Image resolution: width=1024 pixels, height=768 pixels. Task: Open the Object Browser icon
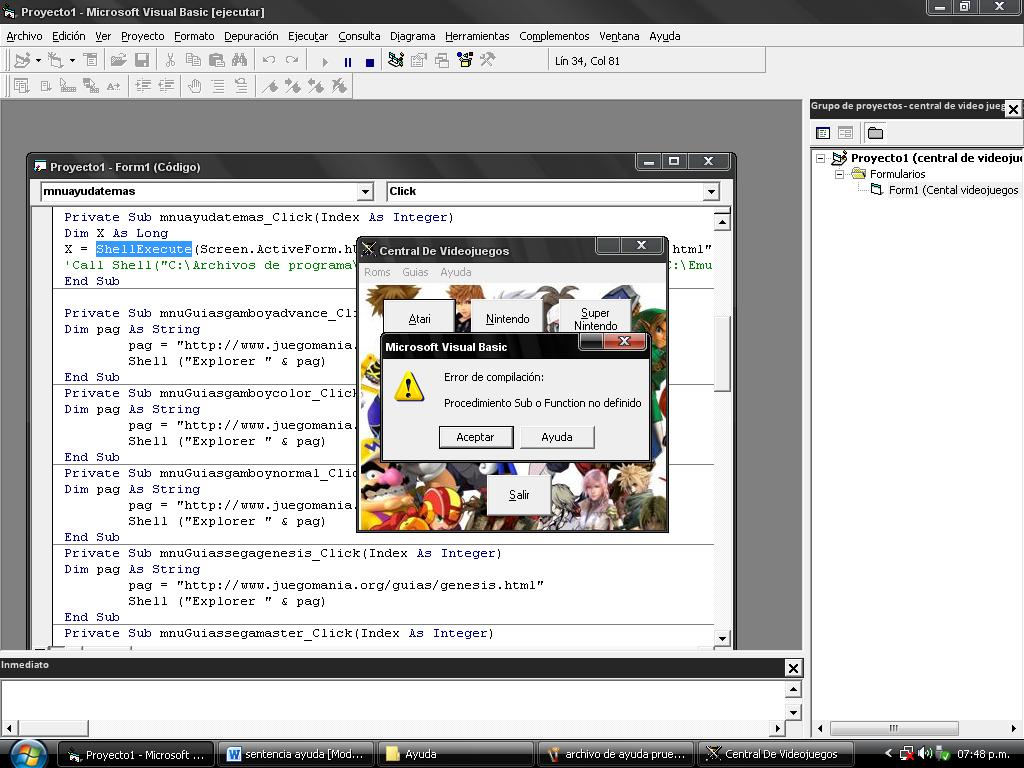click(x=465, y=61)
